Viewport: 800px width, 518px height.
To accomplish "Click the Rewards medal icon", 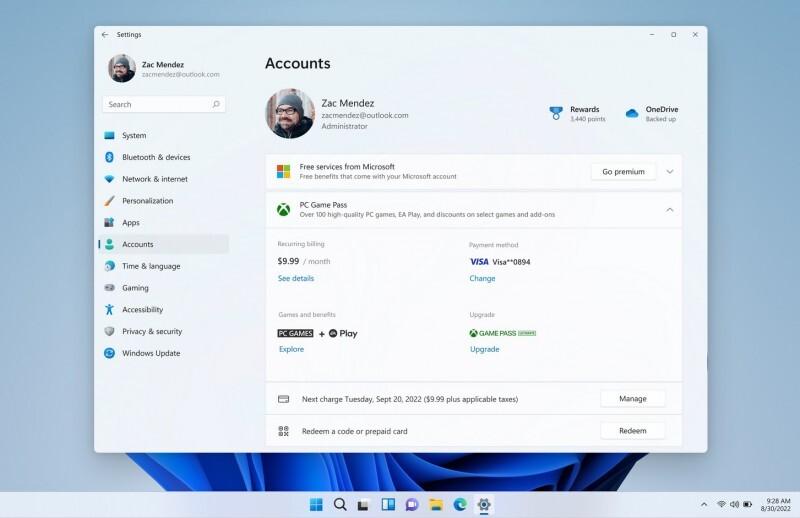I will [556, 113].
